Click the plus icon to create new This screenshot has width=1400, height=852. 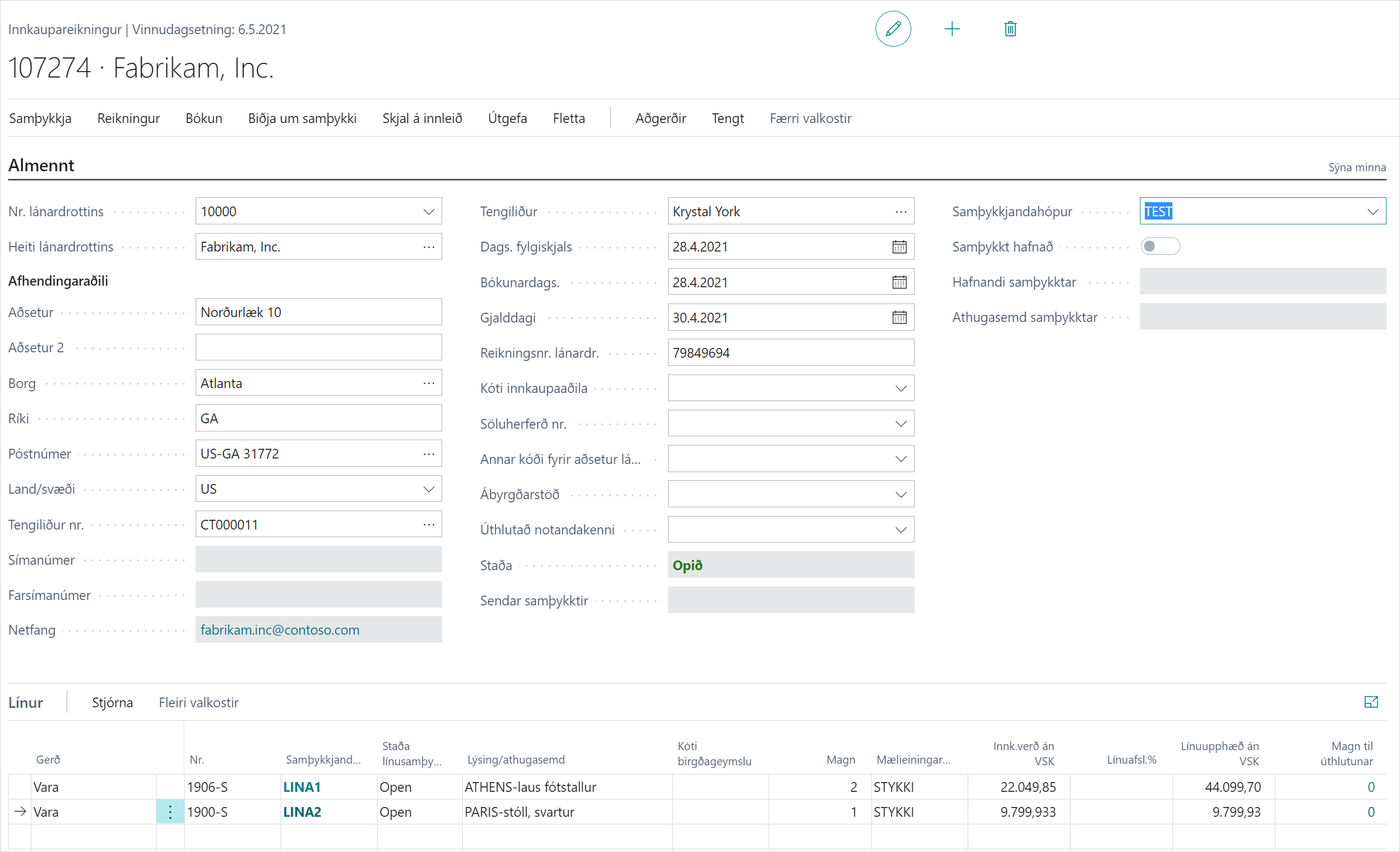pyautogui.click(x=952, y=28)
